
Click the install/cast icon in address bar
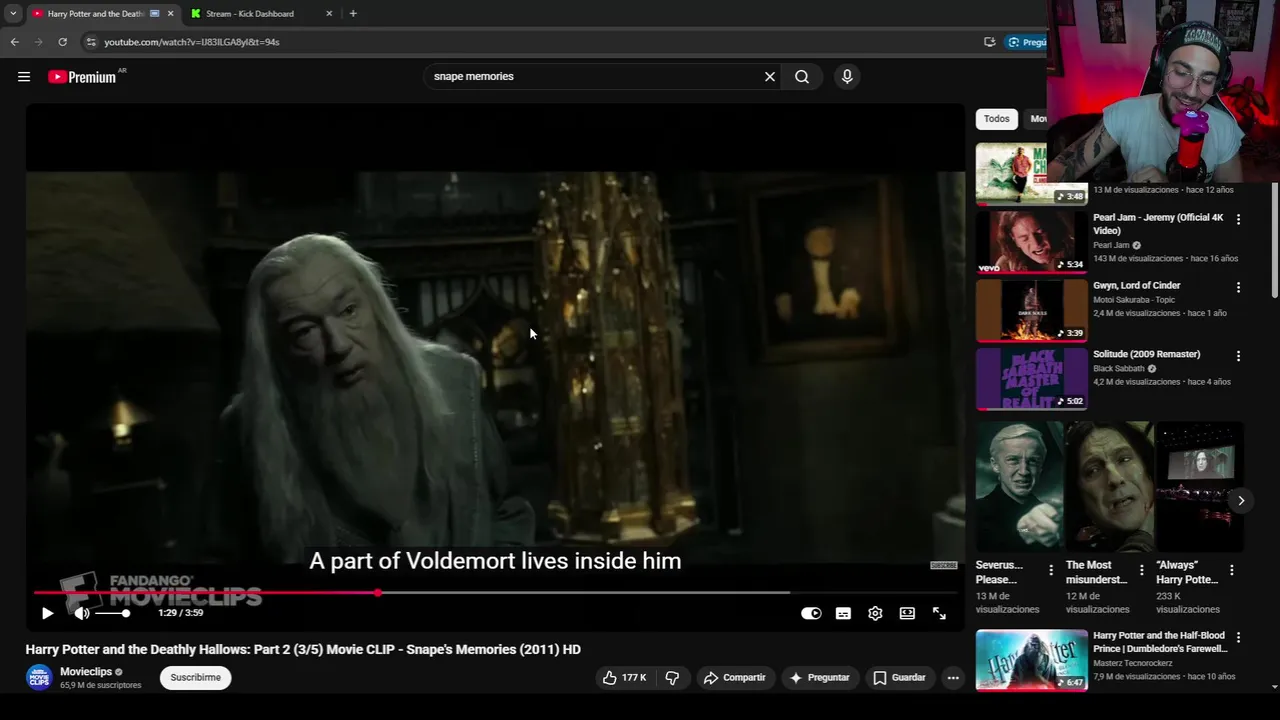[x=989, y=42]
